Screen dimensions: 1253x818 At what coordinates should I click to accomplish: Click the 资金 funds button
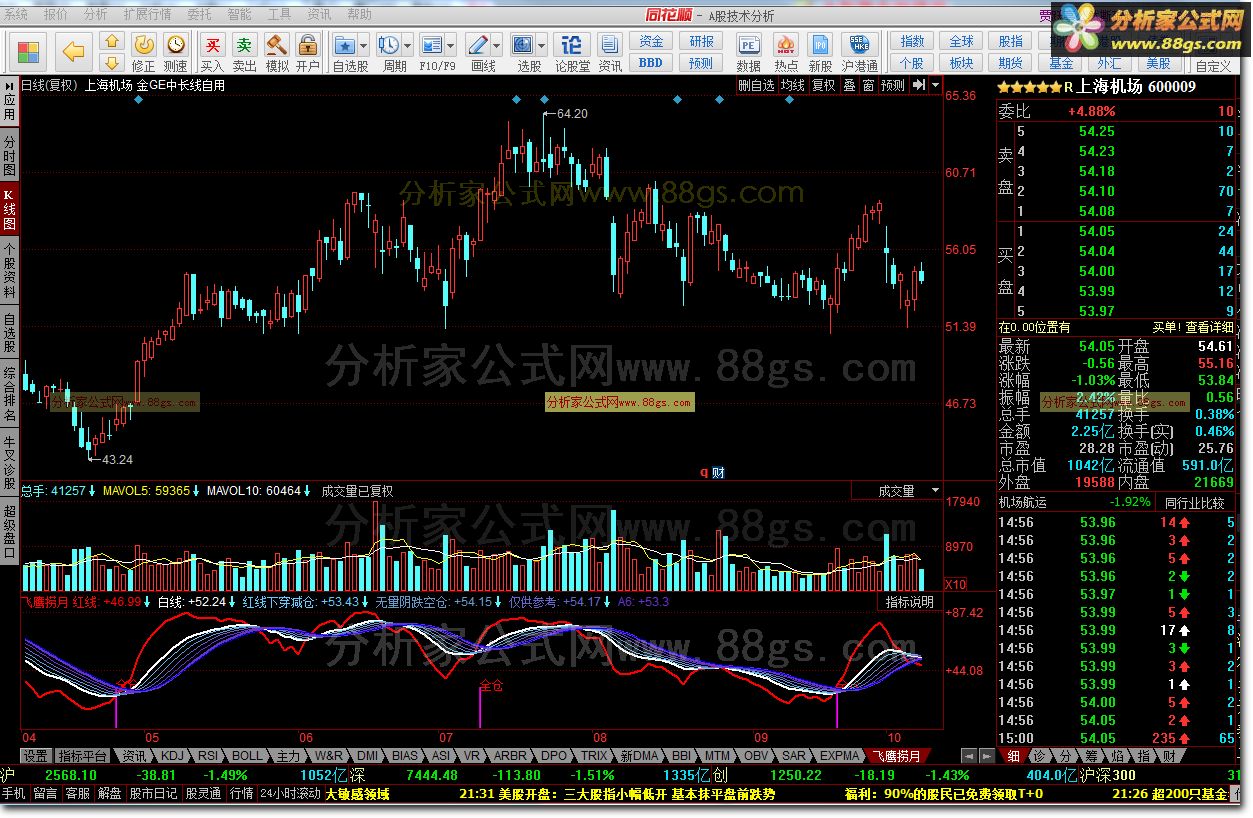pos(651,42)
